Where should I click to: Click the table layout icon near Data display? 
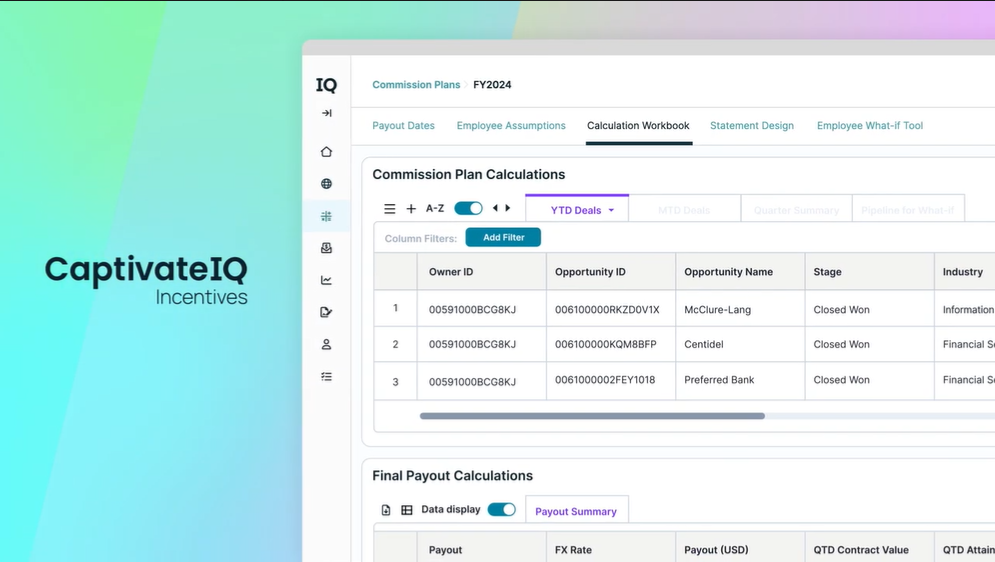tap(407, 510)
